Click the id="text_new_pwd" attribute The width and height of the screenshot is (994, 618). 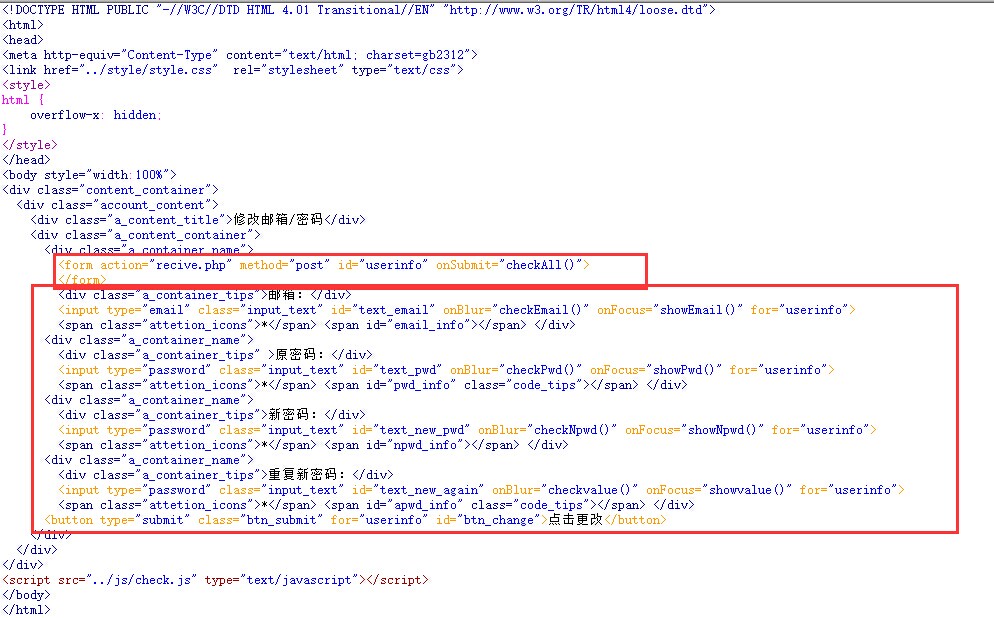[411, 430]
